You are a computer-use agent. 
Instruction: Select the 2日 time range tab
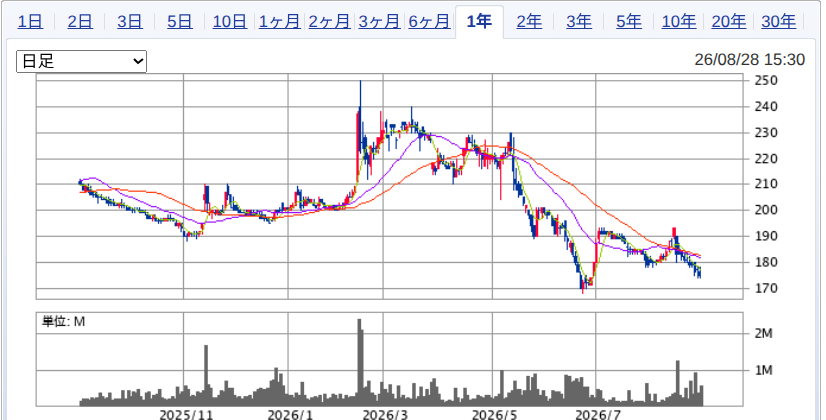(80, 22)
